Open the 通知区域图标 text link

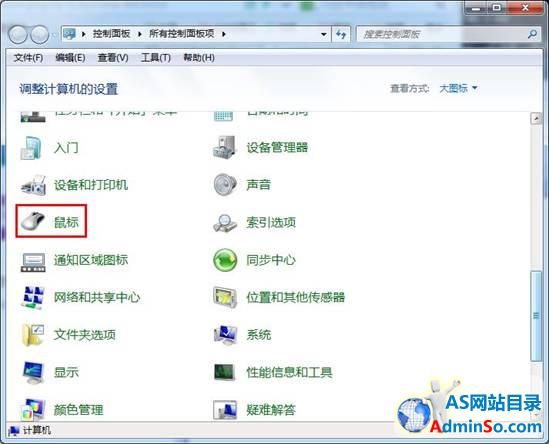click(x=91, y=260)
